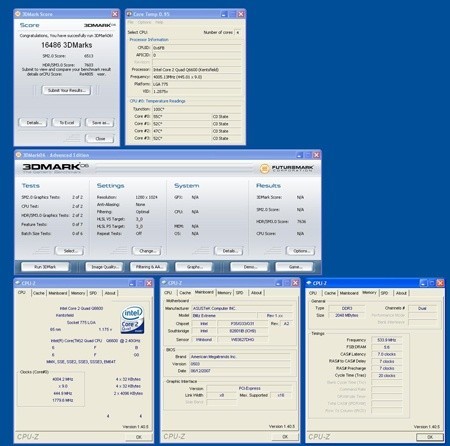Click the FSB:DRAM ratio value
The height and width of the screenshot is (446, 450).
pos(386,347)
